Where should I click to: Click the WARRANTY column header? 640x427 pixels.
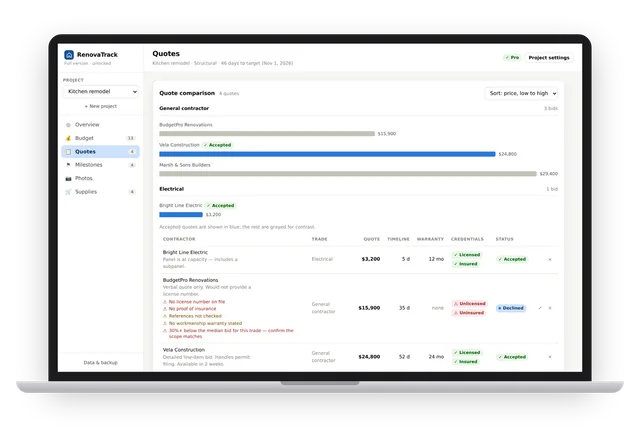(430, 239)
